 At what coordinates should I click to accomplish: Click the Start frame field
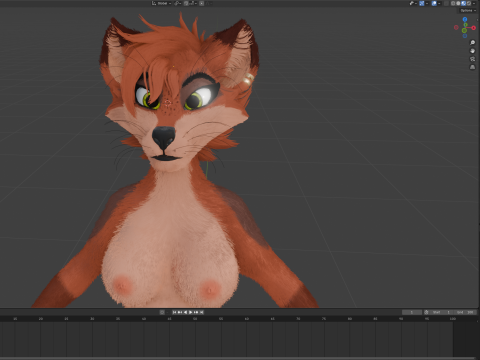click(x=441, y=312)
